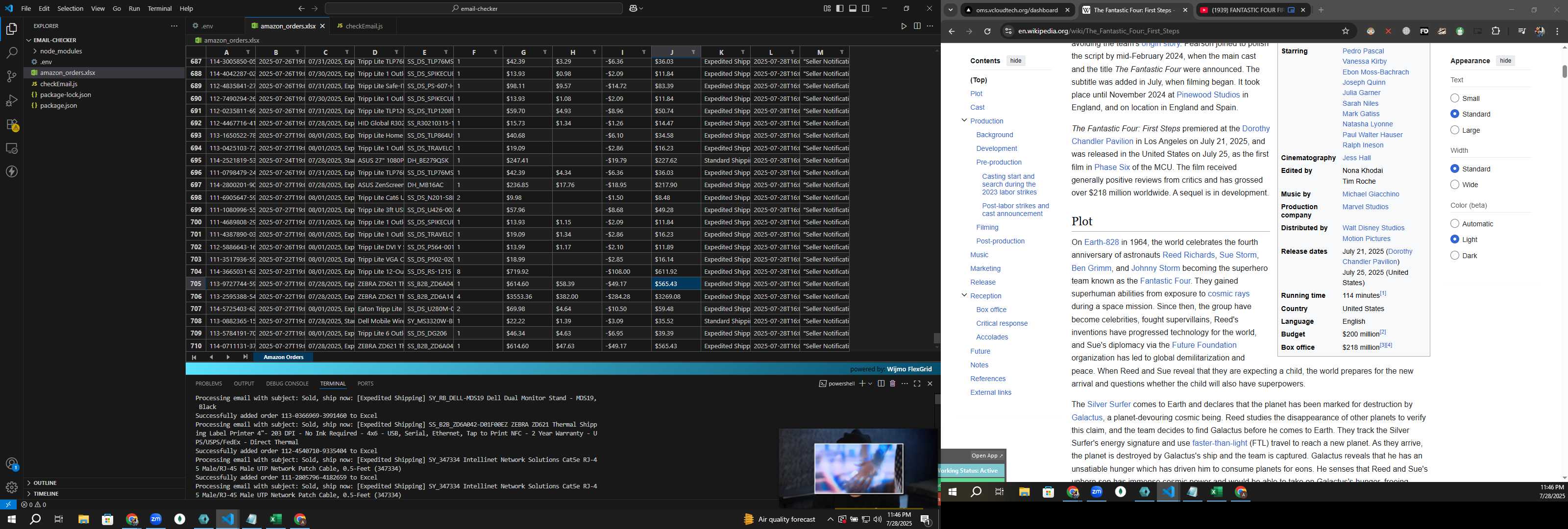
Task: Open the new terminal profile dropdown arrow
Action: point(870,384)
